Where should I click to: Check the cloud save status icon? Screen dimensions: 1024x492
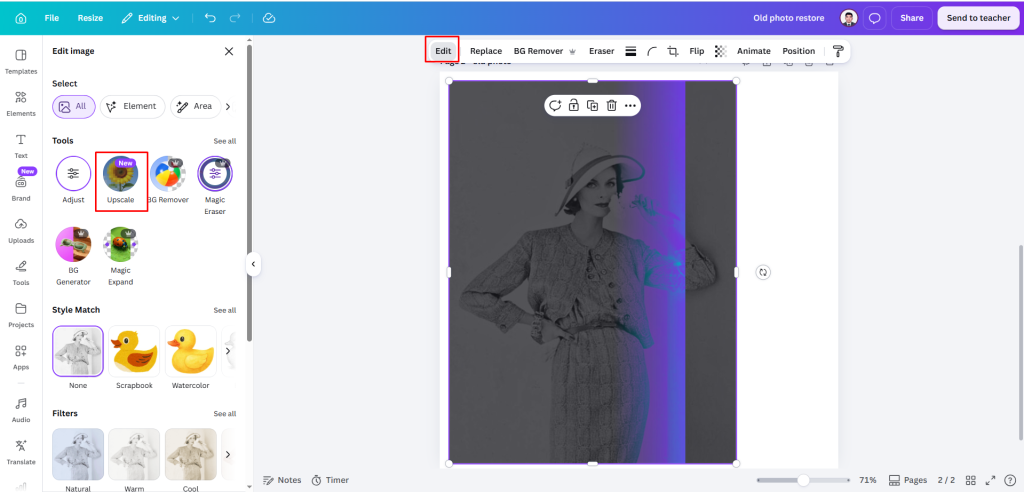[x=269, y=18]
